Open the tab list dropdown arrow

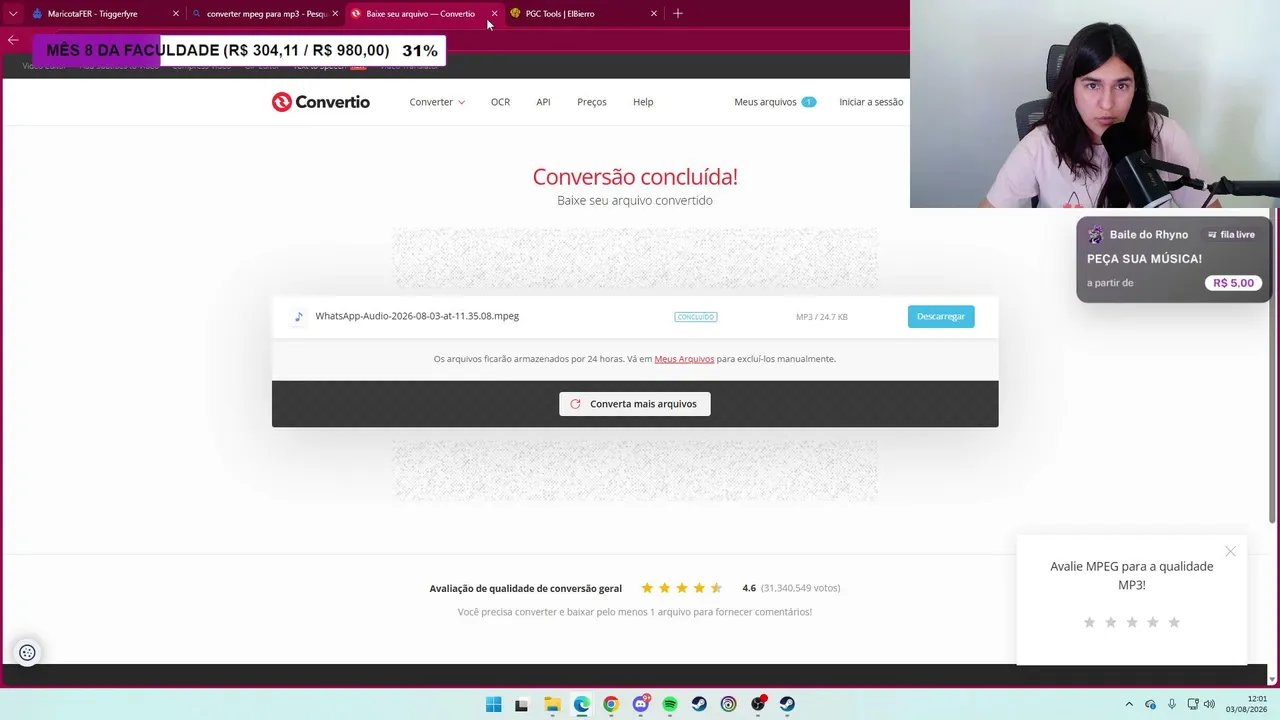[x=13, y=14]
